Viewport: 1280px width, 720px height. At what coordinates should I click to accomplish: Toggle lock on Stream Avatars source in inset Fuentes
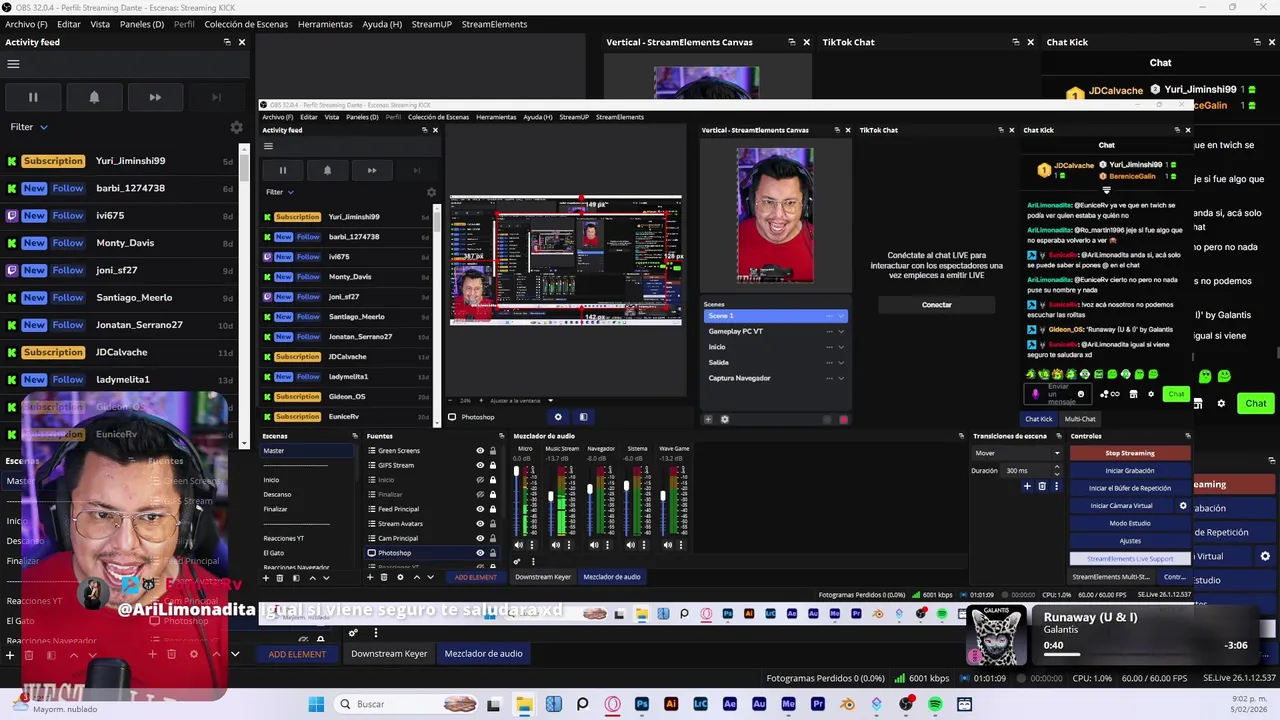[x=492, y=524]
